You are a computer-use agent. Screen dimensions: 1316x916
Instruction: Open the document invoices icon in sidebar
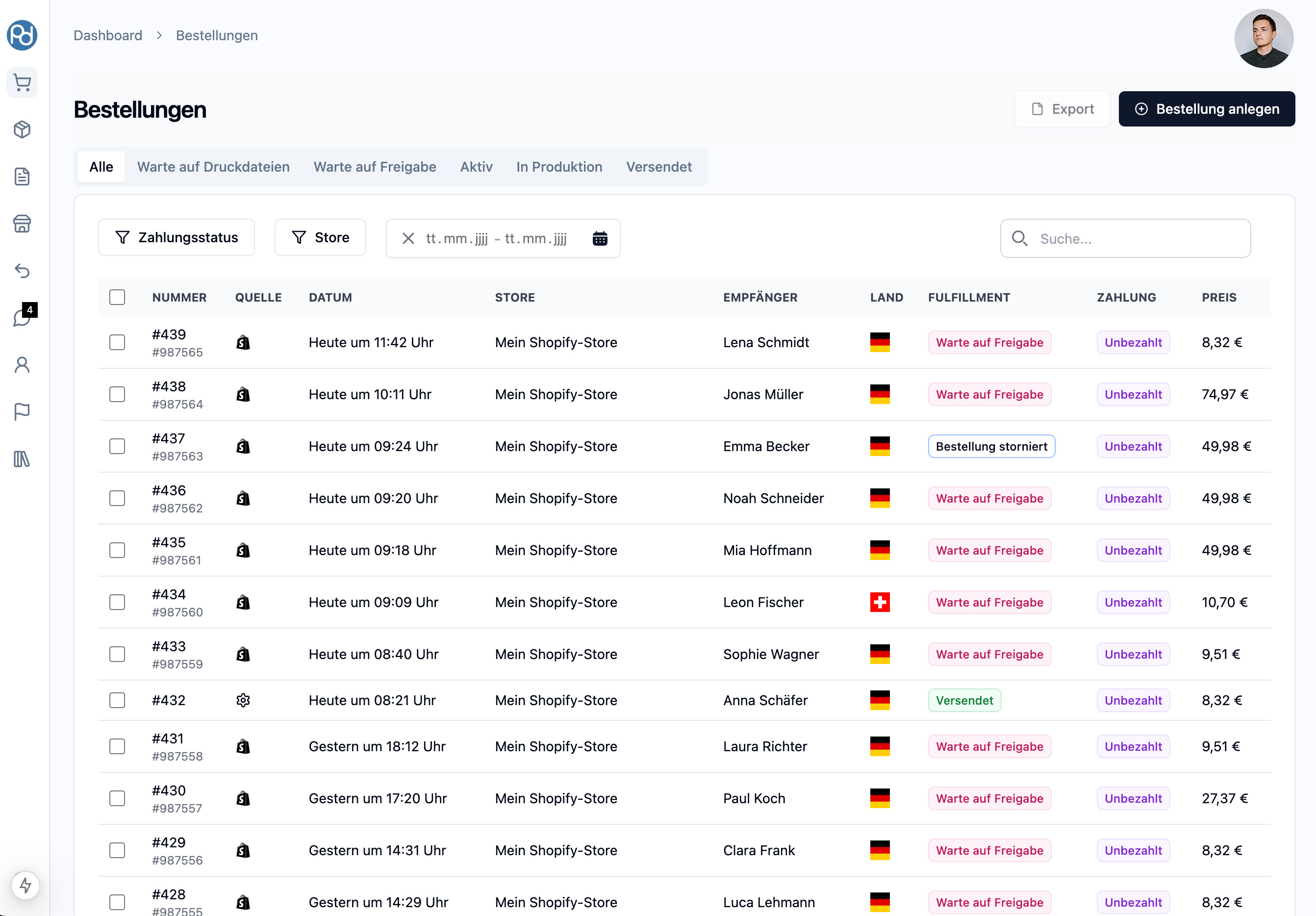point(22,177)
